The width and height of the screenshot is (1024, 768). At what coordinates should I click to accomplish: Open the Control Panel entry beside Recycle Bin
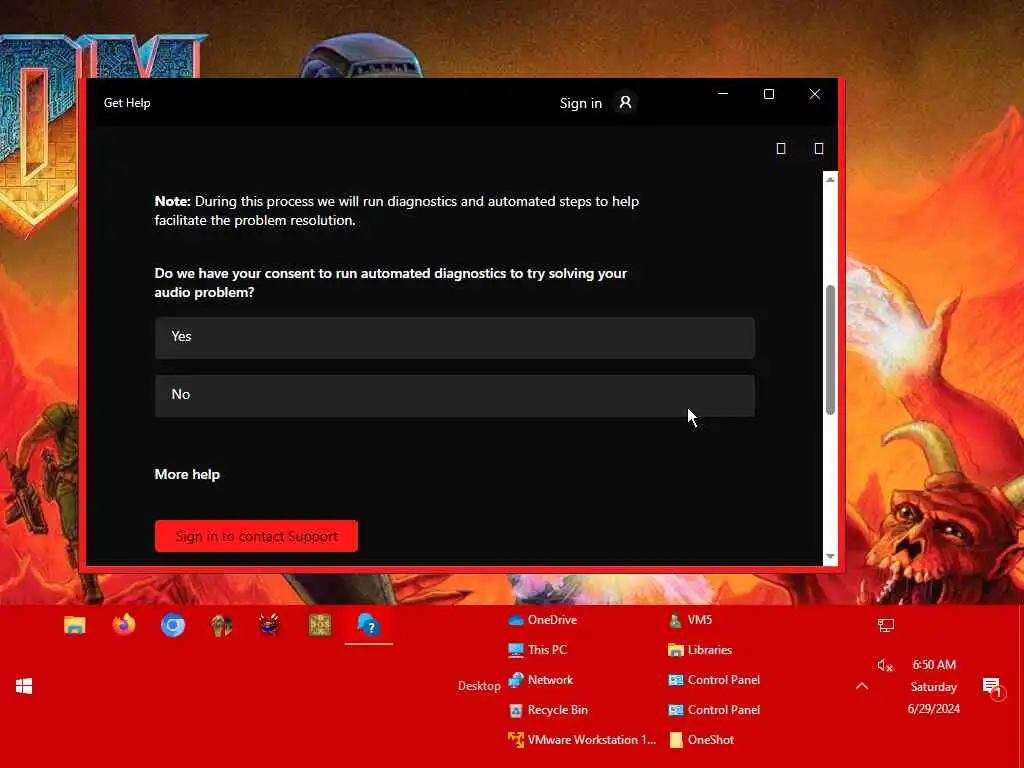714,710
